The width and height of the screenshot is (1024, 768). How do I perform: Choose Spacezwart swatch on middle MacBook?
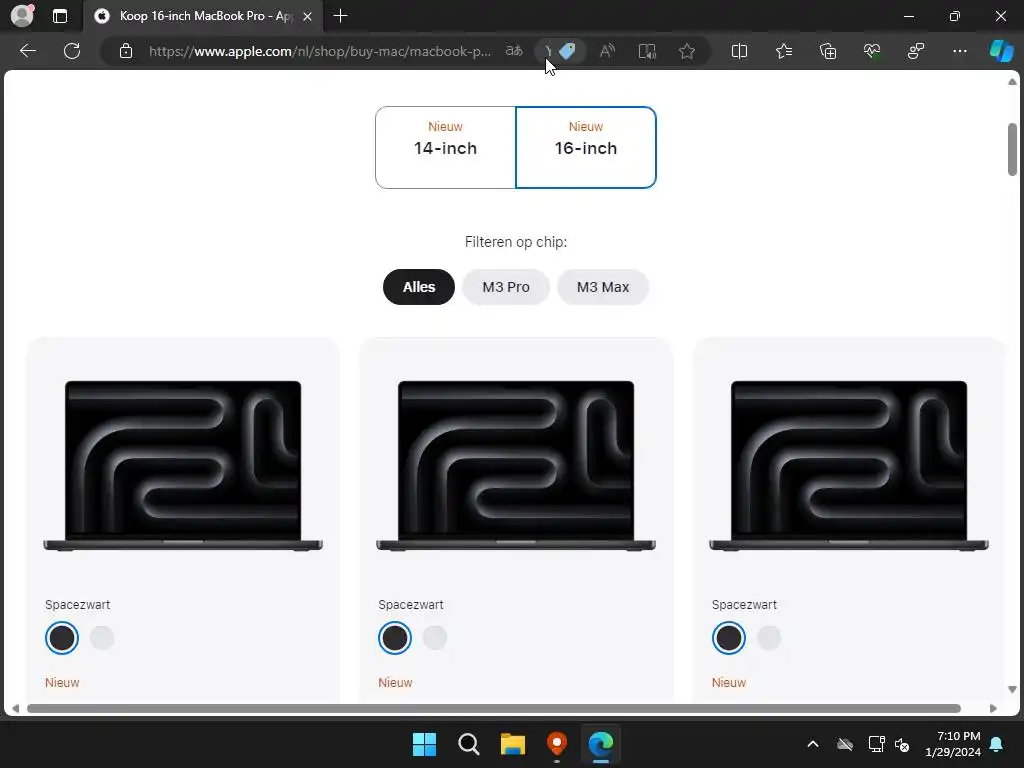(x=395, y=638)
